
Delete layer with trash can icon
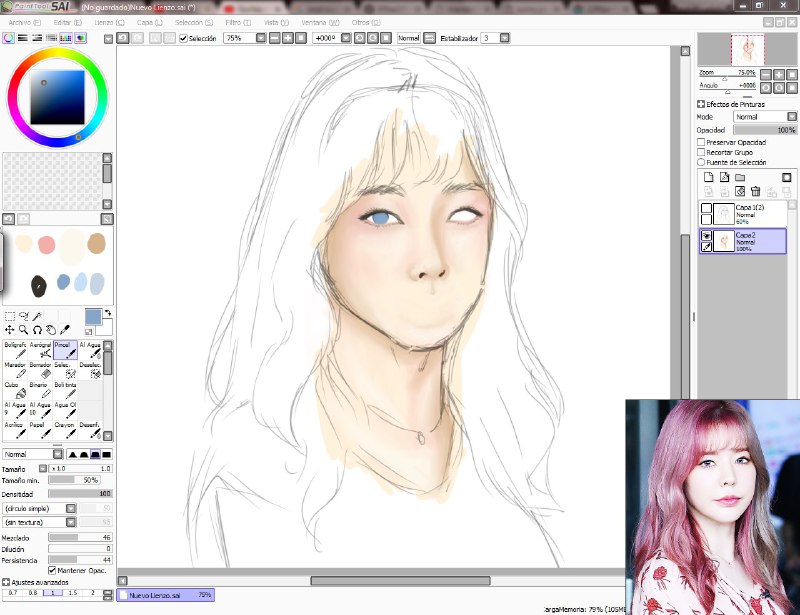pyautogui.click(x=756, y=191)
